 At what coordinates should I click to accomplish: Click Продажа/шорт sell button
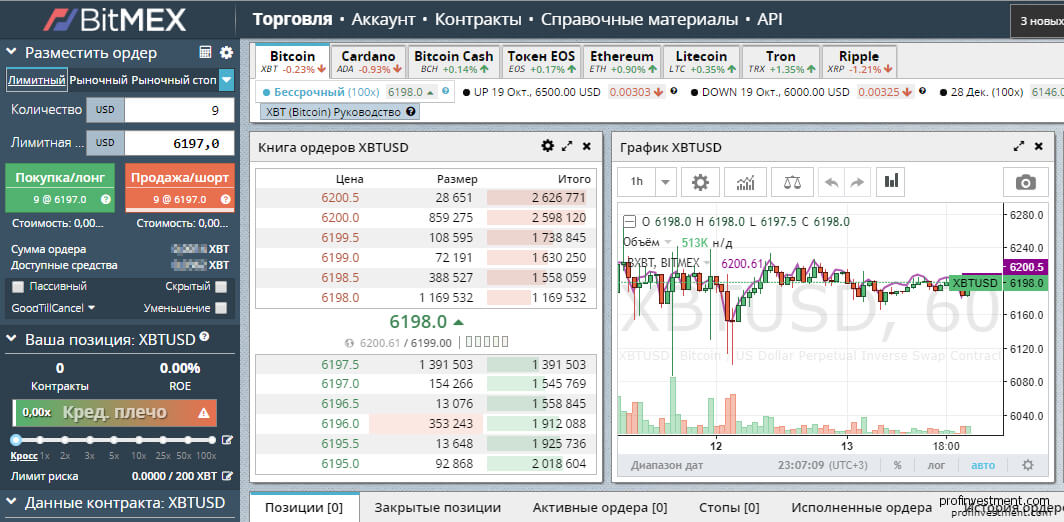(x=180, y=187)
